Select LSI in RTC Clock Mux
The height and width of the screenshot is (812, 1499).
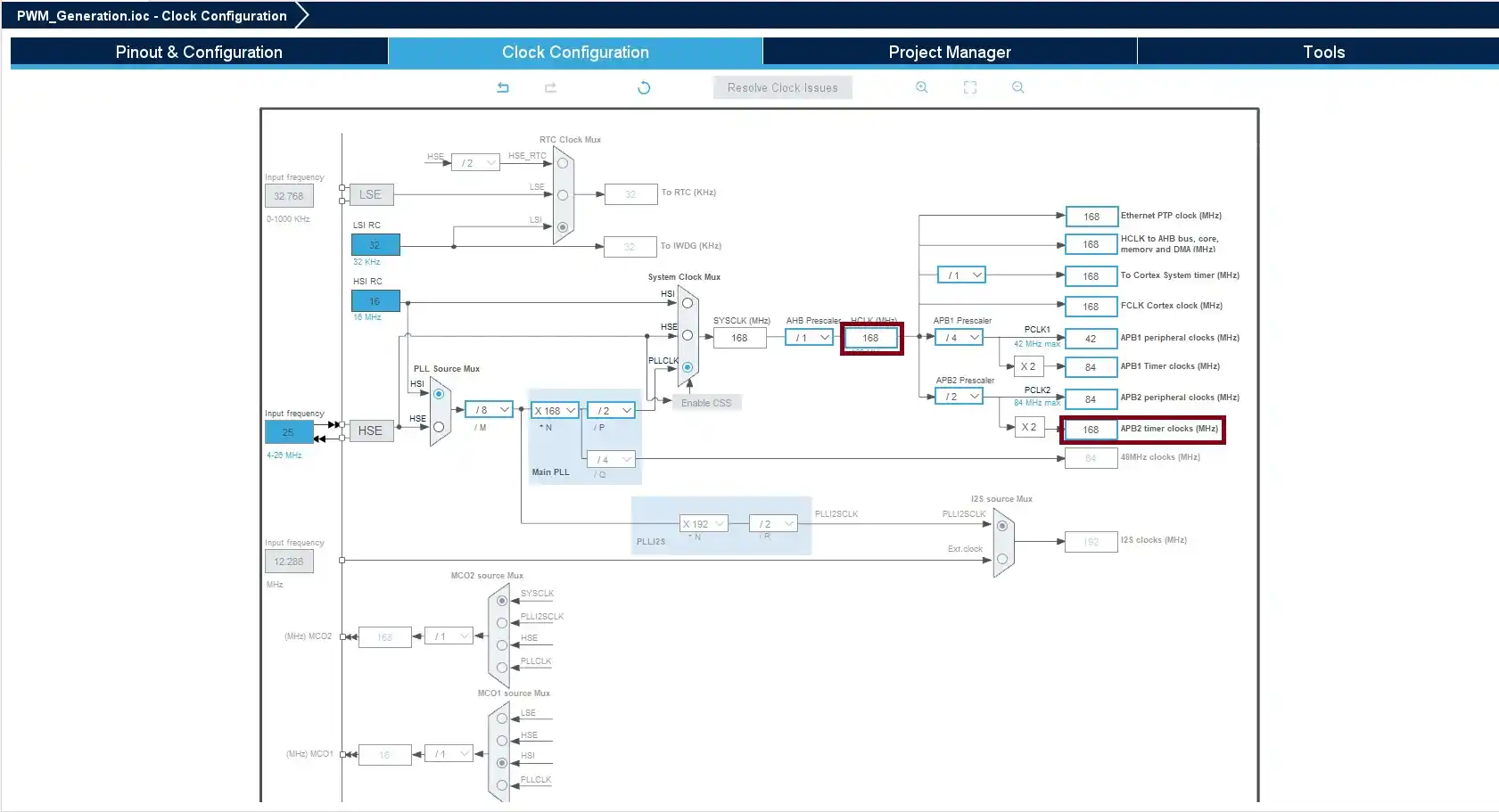coord(563,227)
